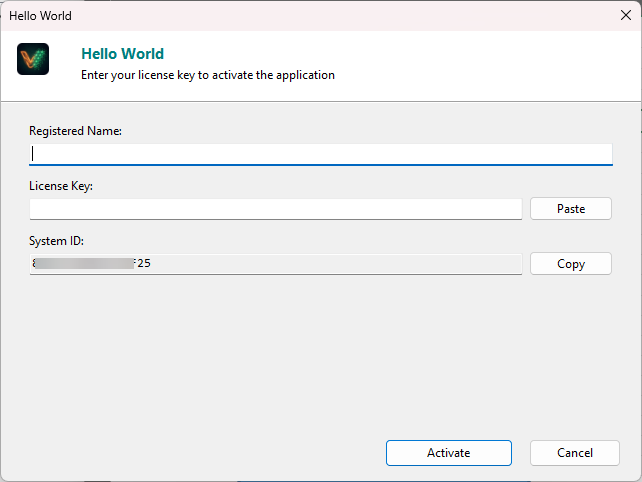Click the blurred portion of the System ID
This screenshot has width=642, height=482.
point(85,264)
